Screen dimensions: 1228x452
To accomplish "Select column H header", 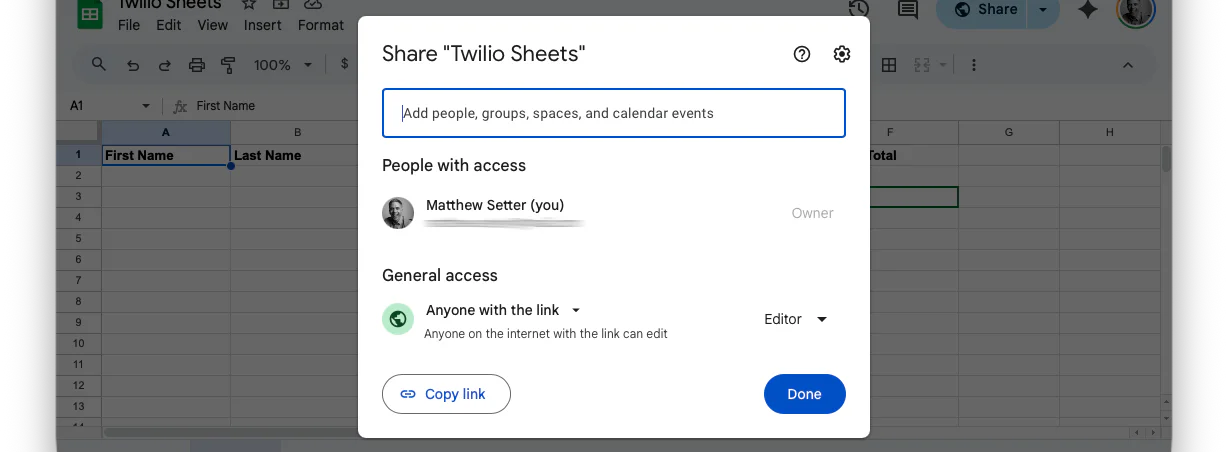I will (x=1110, y=132).
